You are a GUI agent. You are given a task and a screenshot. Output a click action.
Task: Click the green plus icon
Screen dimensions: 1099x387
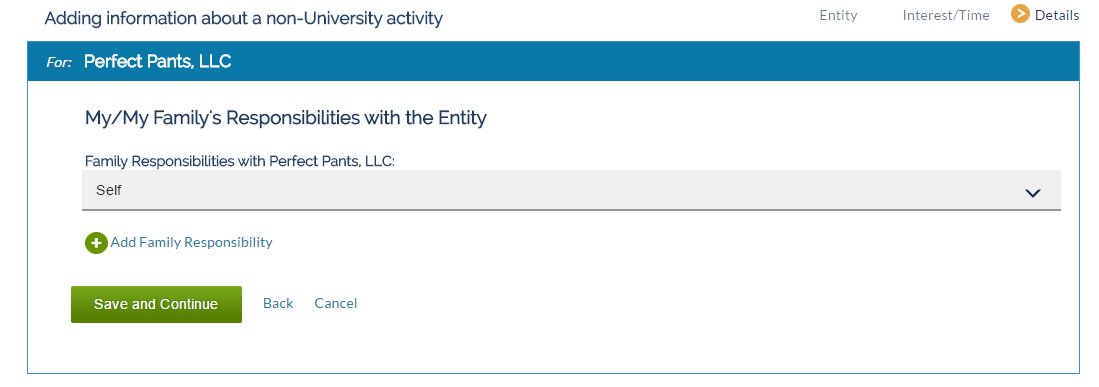[96, 243]
